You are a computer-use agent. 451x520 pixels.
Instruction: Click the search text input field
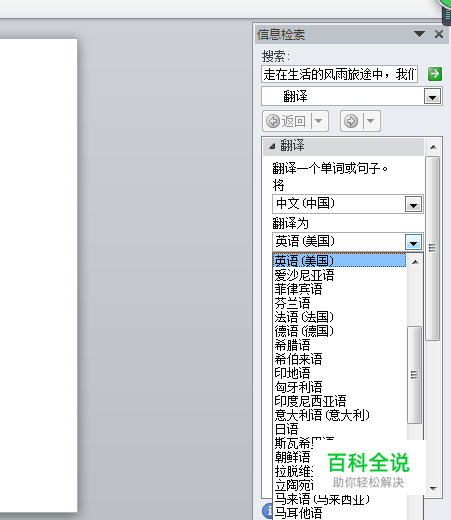pos(339,74)
